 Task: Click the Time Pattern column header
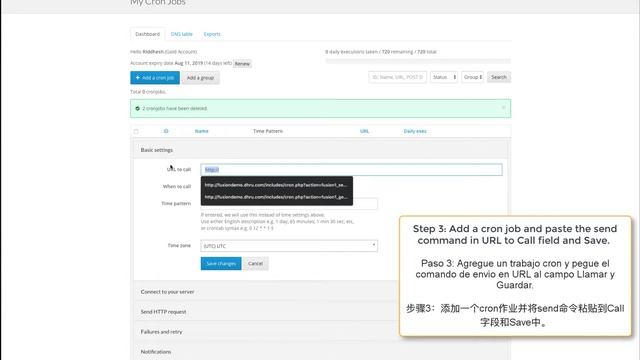(x=268, y=131)
